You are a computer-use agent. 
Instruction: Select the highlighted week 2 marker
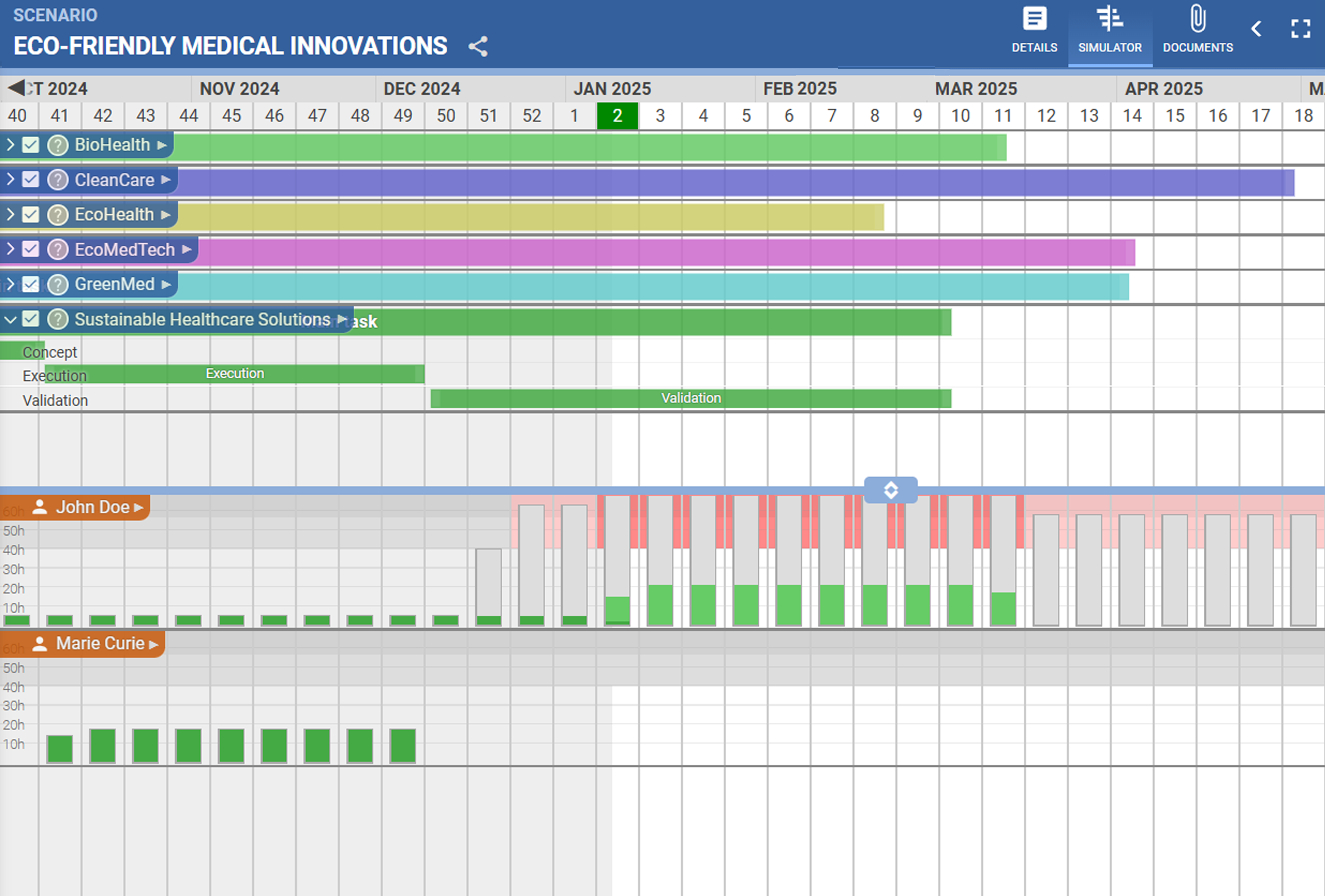(617, 116)
